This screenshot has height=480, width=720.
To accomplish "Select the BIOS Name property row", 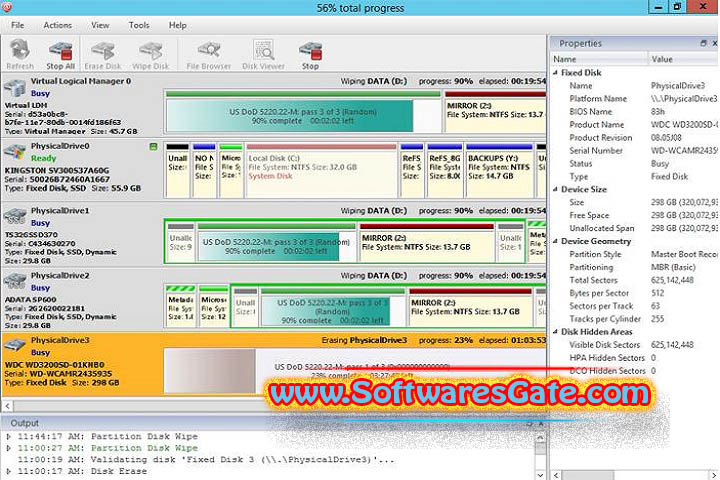I will tap(635, 112).
